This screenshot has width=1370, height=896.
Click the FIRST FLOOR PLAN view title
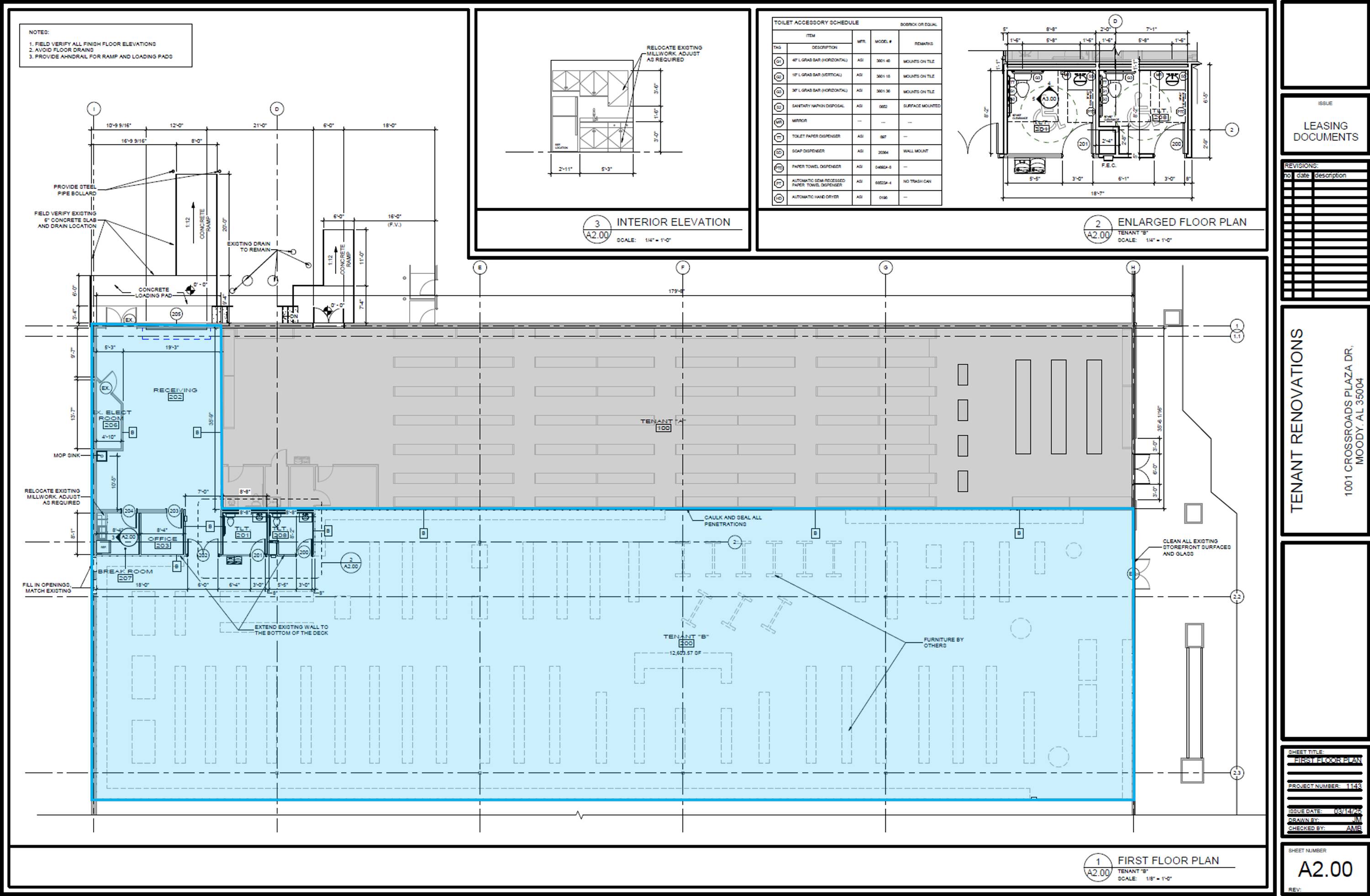click(1168, 860)
